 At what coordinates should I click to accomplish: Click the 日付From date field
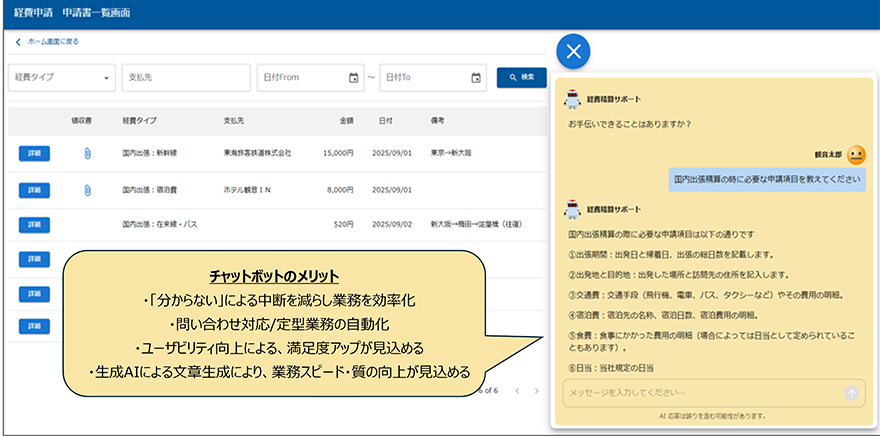click(x=310, y=77)
